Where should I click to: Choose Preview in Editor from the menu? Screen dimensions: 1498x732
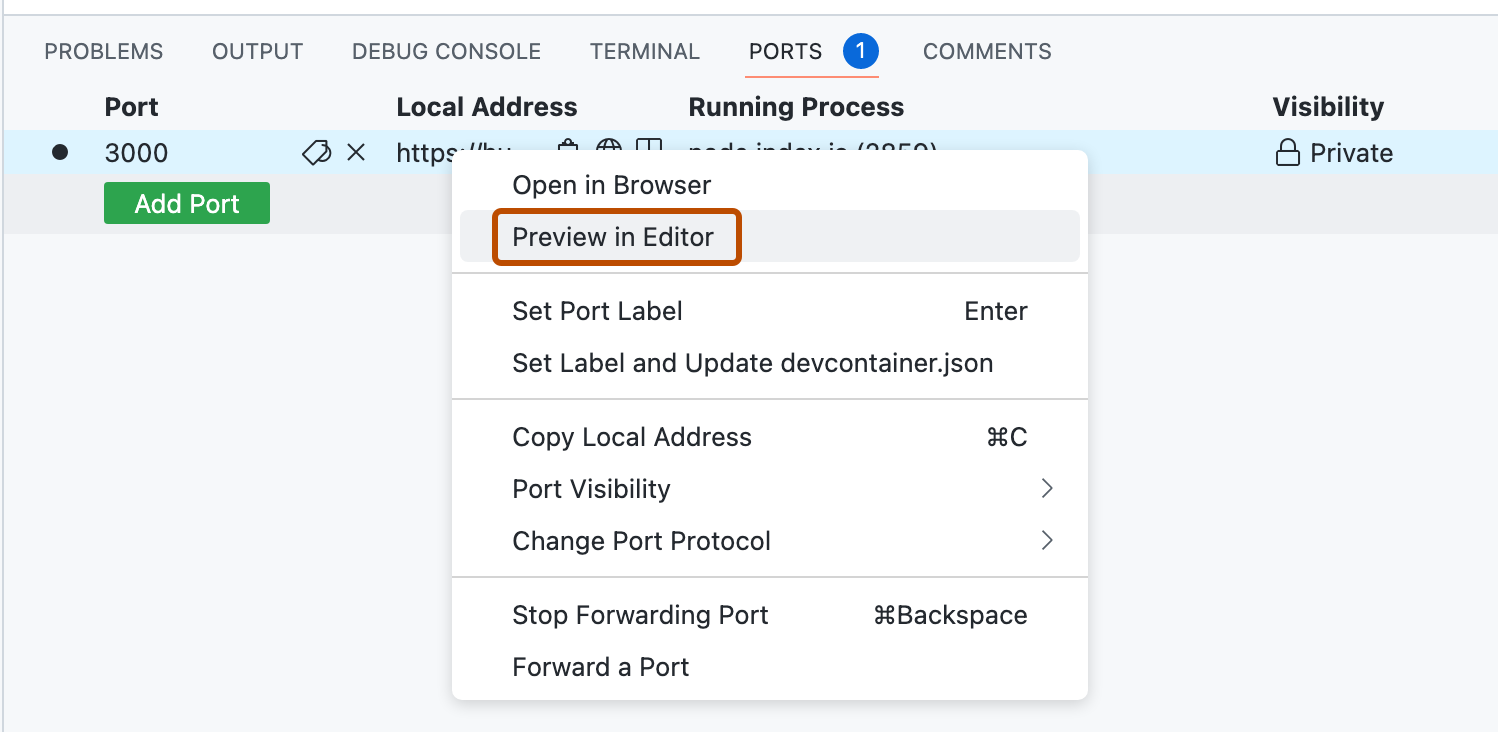(613, 237)
